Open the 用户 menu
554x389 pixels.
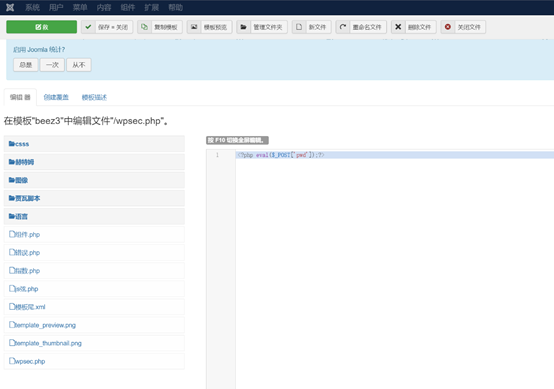(56, 7)
